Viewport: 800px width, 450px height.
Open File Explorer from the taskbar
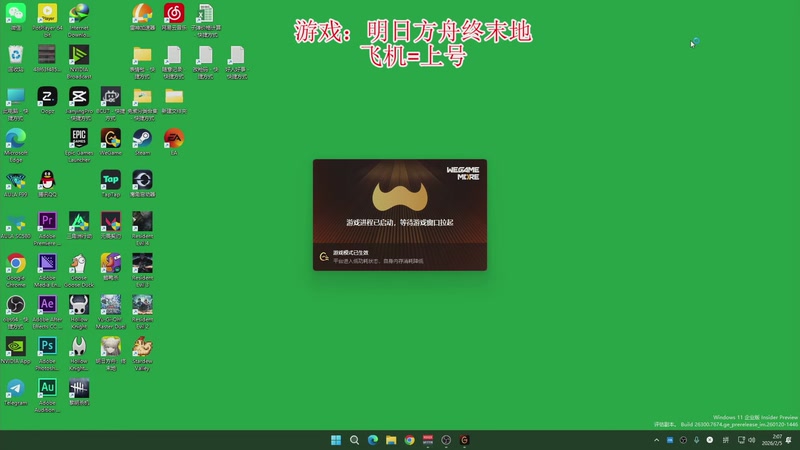pos(391,440)
